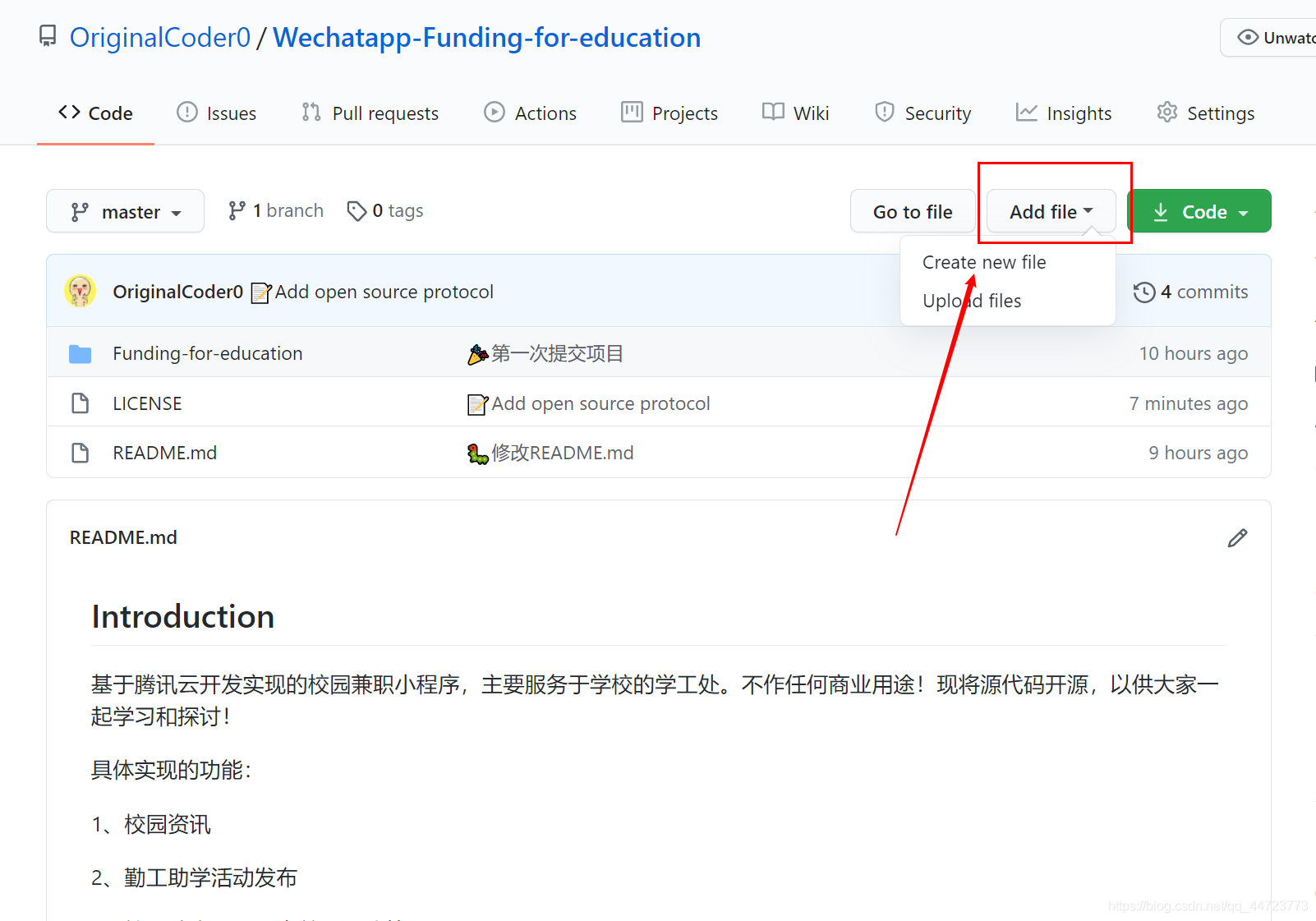
Task: Click the 2、勤工助学活动发布 list line
Action: coord(194,877)
